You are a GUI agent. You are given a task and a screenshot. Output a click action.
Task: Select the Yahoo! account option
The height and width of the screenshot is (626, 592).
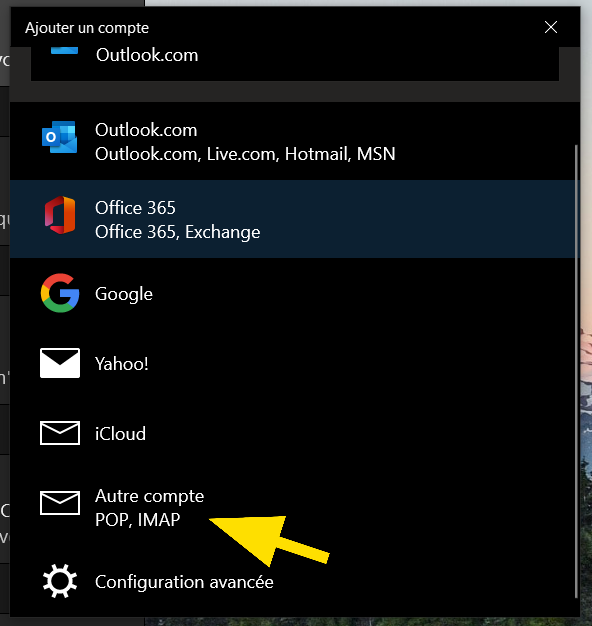click(x=295, y=363)
